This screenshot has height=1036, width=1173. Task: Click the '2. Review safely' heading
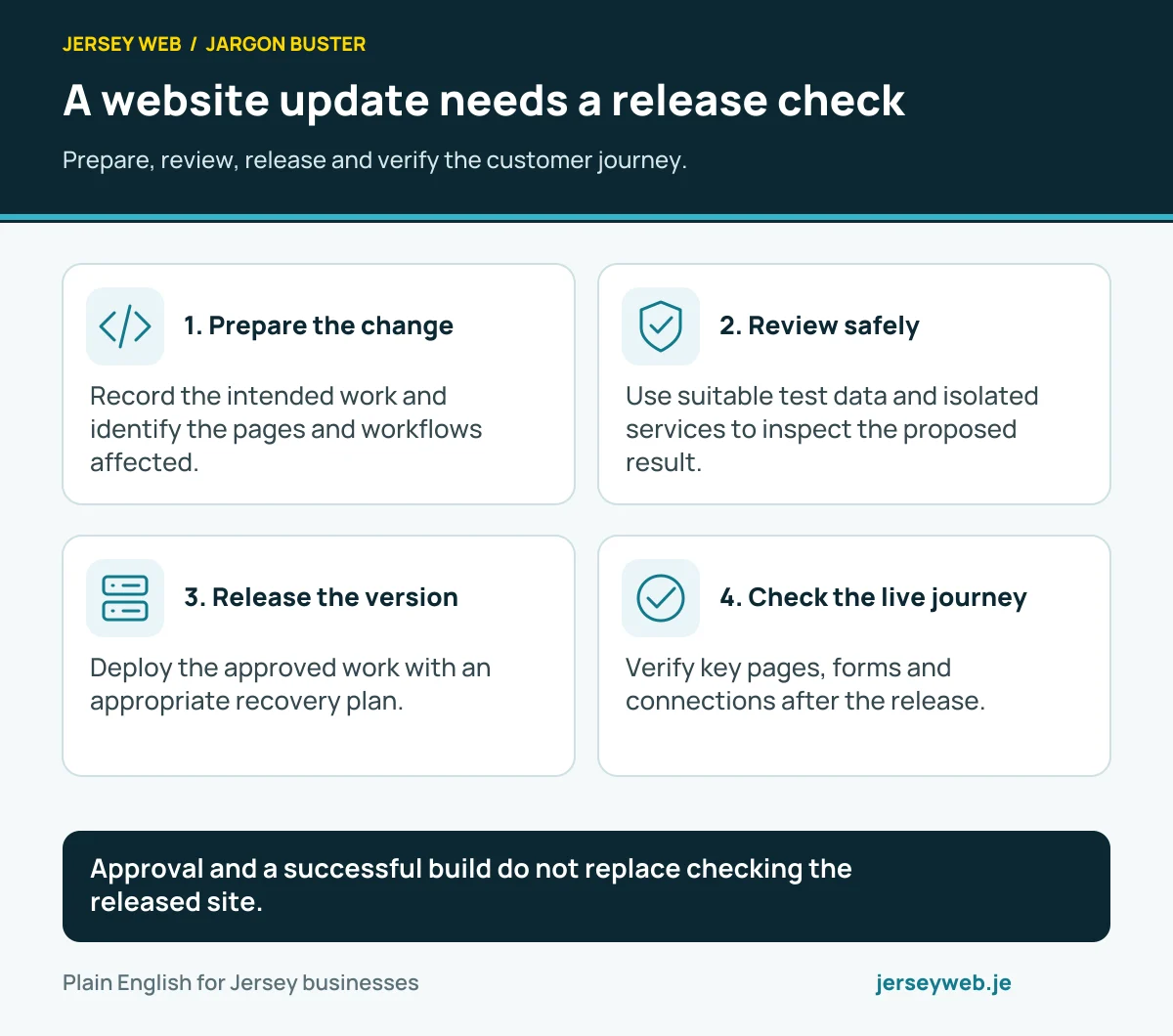tap(819, 325)
